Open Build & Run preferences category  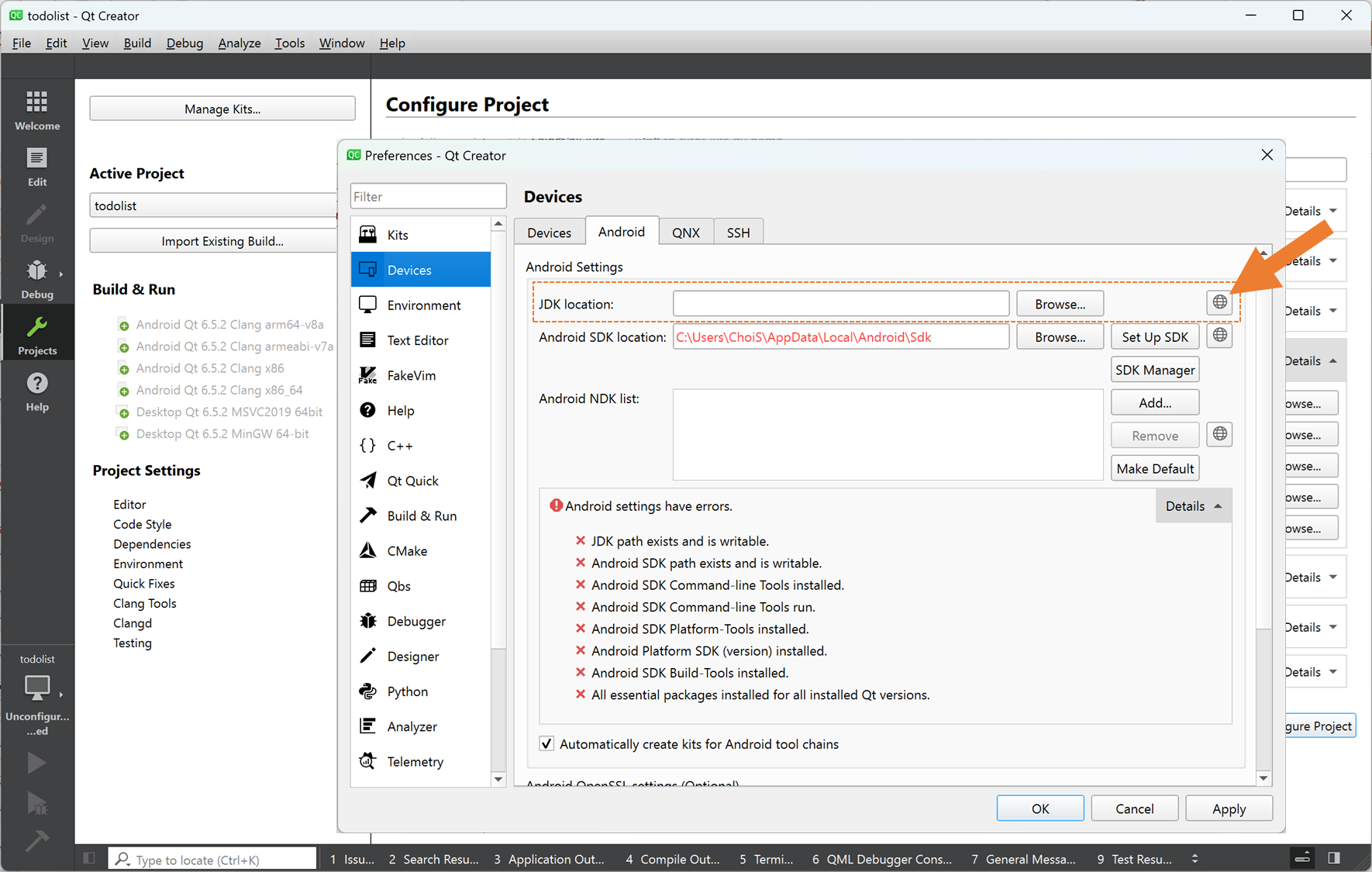[421, 516]
